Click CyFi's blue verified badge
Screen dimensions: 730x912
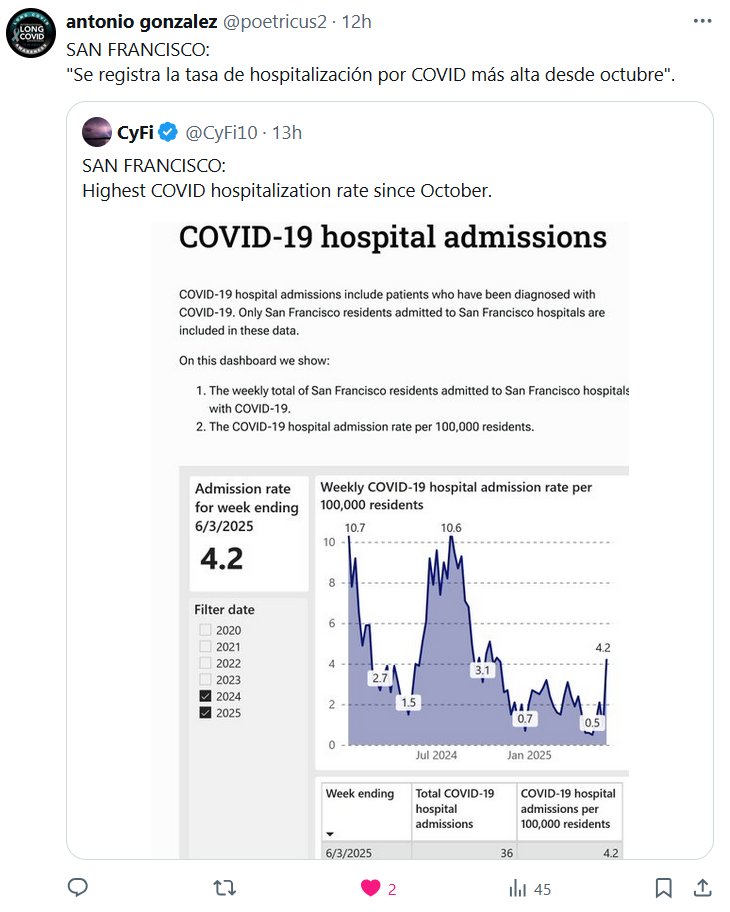(169, 132)
